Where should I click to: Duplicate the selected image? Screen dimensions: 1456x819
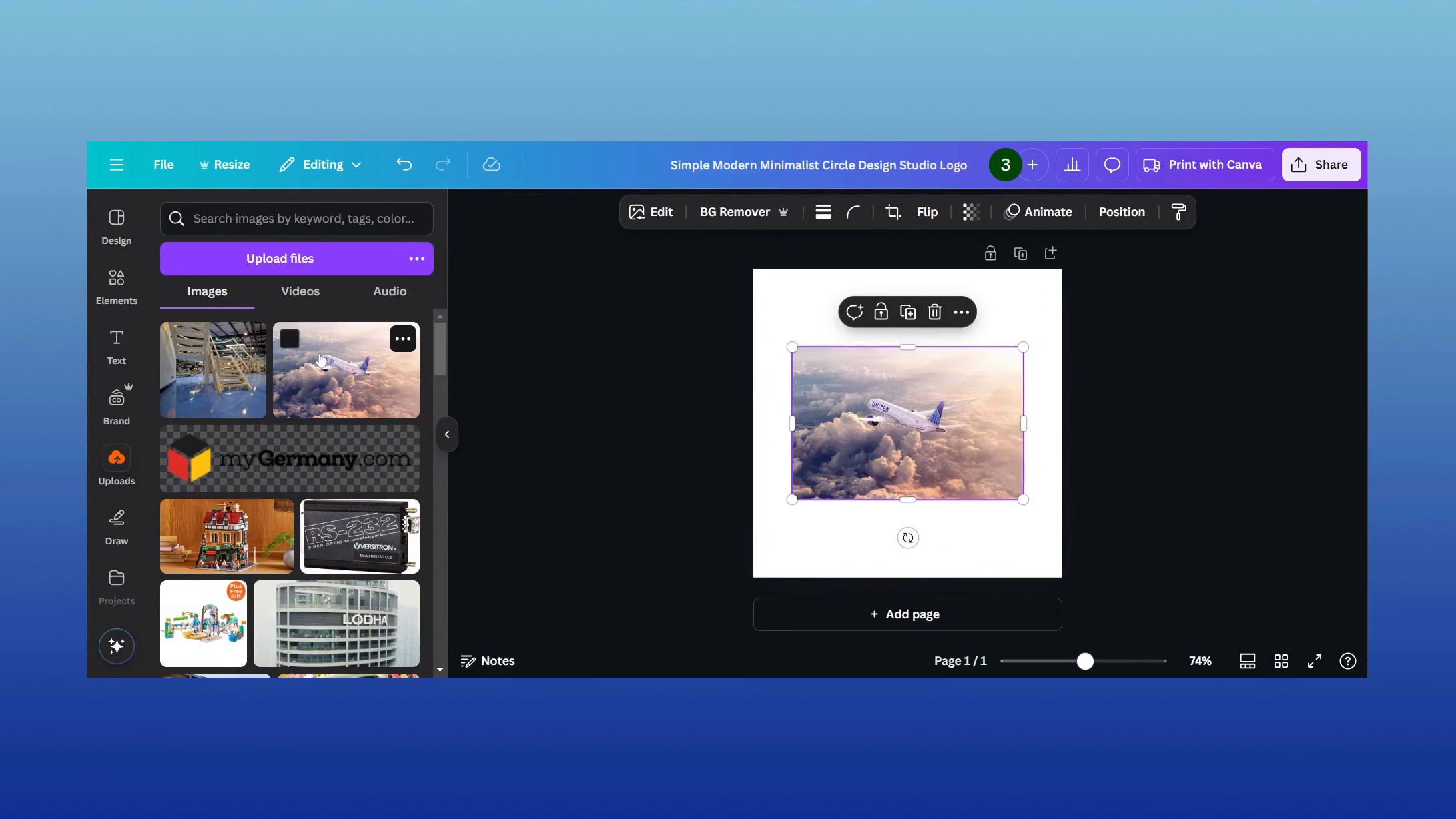pos(907,311)
